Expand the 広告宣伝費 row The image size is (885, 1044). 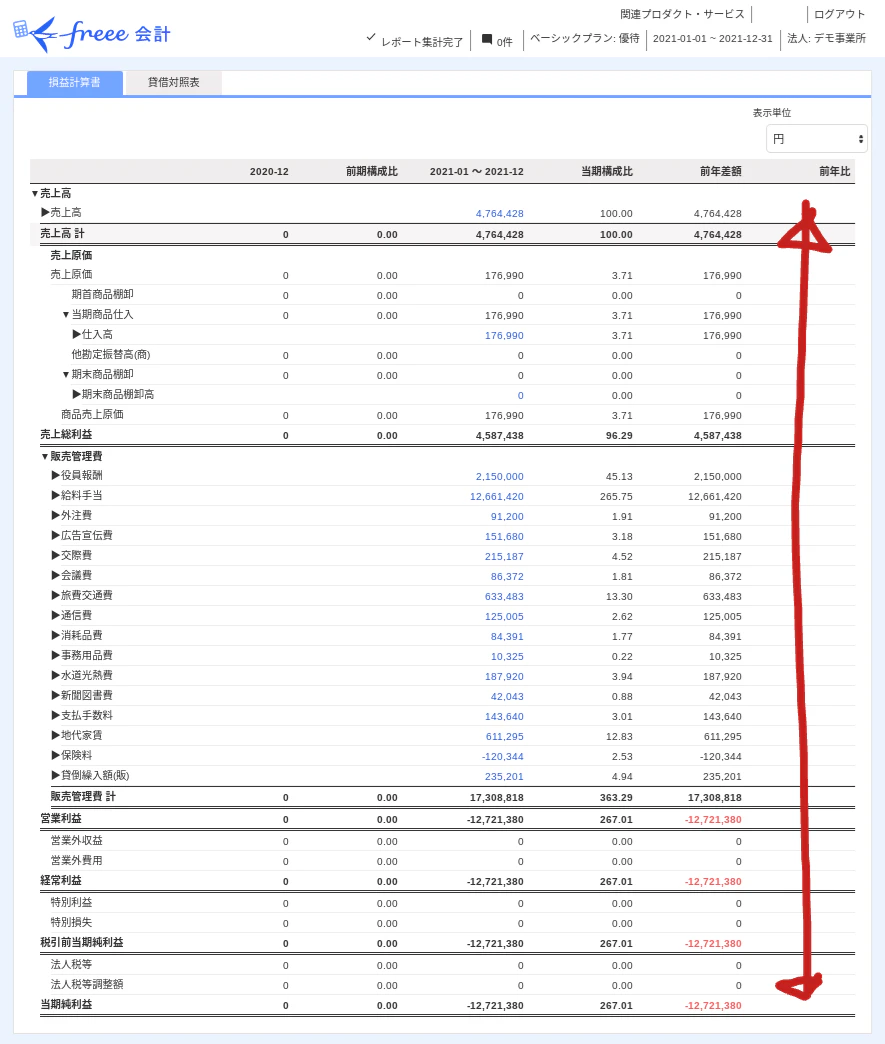pos(56,535)
